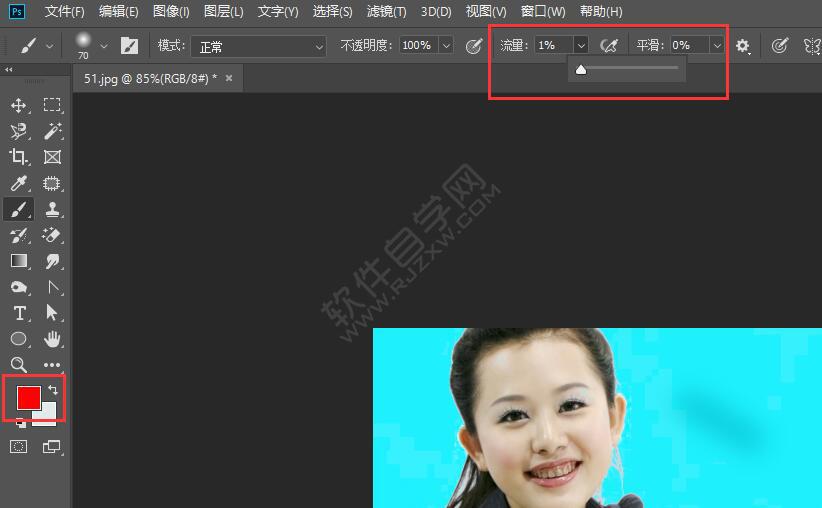
Task: Open the 文件(F) menu
Action: (64, 12)
